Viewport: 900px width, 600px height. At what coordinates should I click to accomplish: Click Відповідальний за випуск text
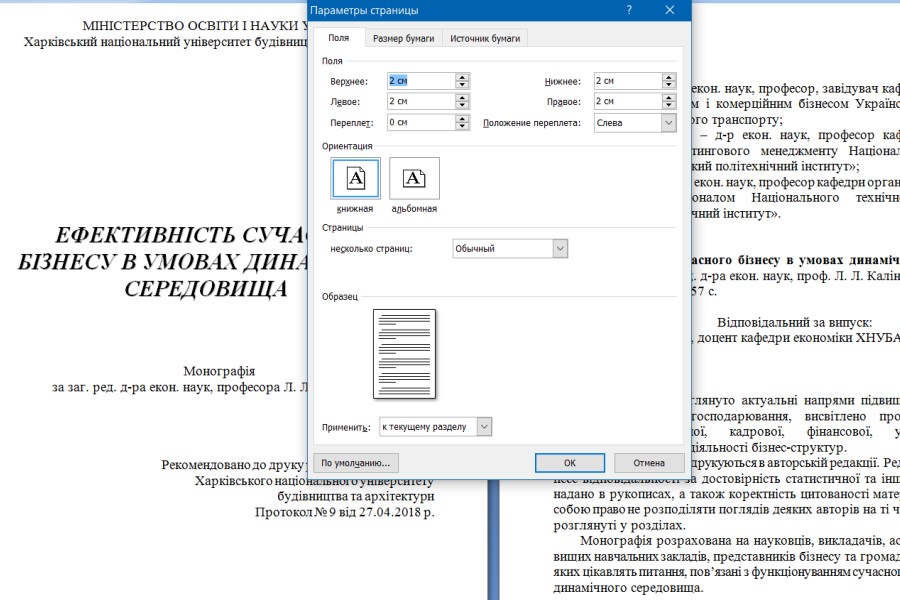pyautogui.click(x=794, y=322)
